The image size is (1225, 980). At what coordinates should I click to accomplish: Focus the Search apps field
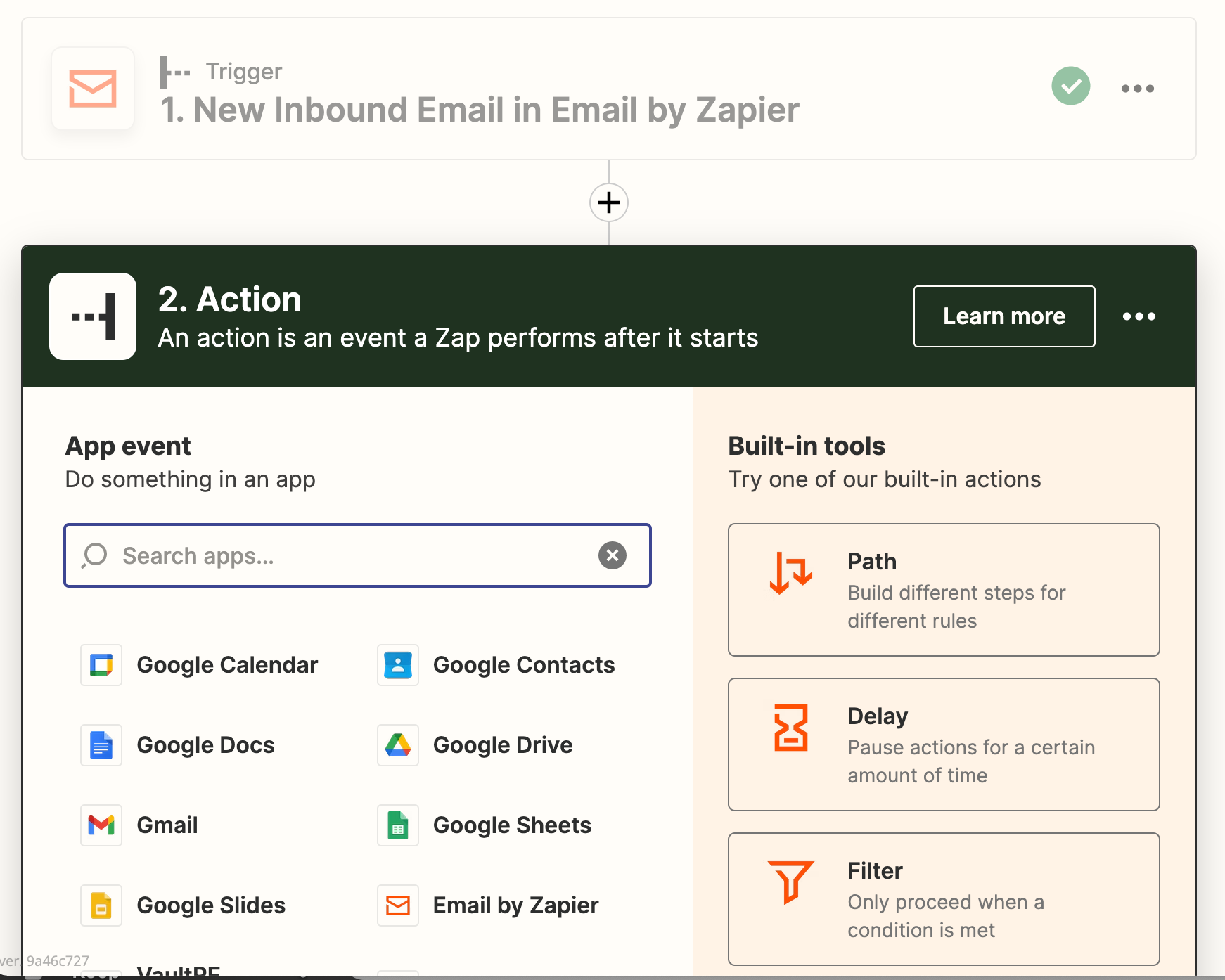coord(357,555)
